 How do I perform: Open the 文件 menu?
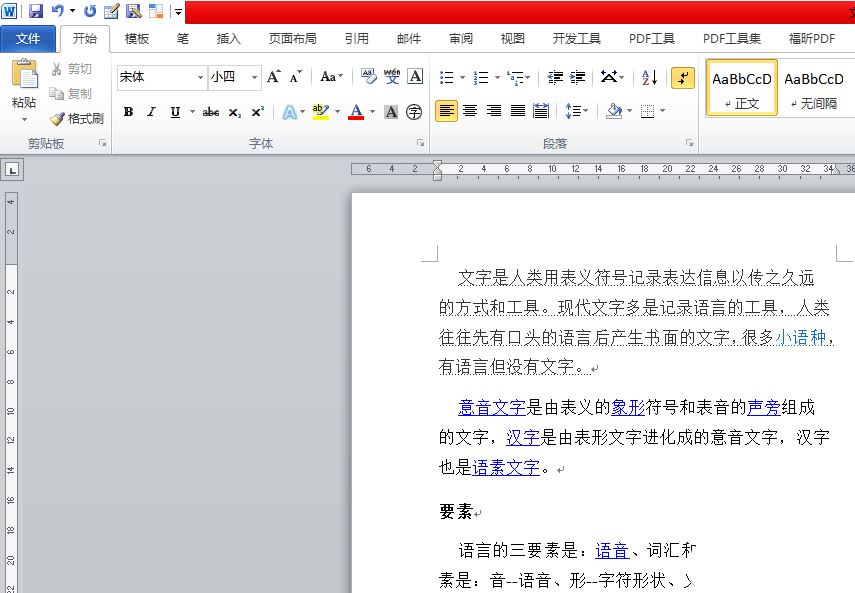29,38
